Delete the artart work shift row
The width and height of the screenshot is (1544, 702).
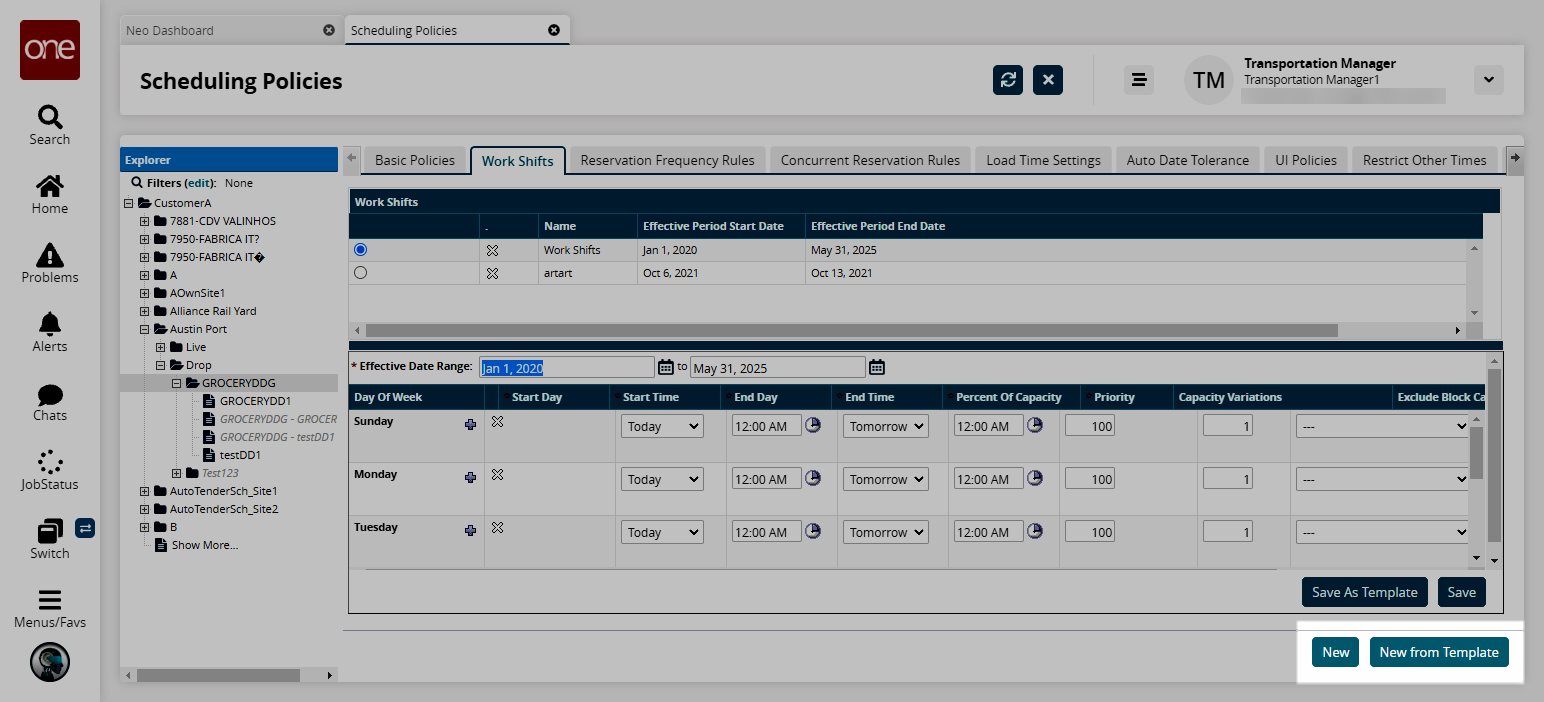pos(492,273)
